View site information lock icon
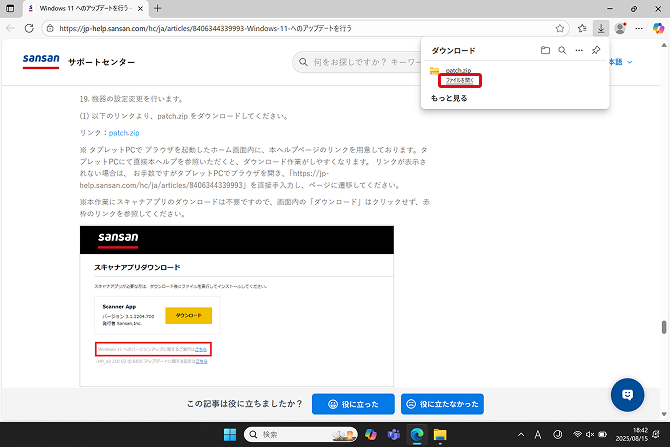The height and width of the screenshot is (447, 670). (50, 28)
